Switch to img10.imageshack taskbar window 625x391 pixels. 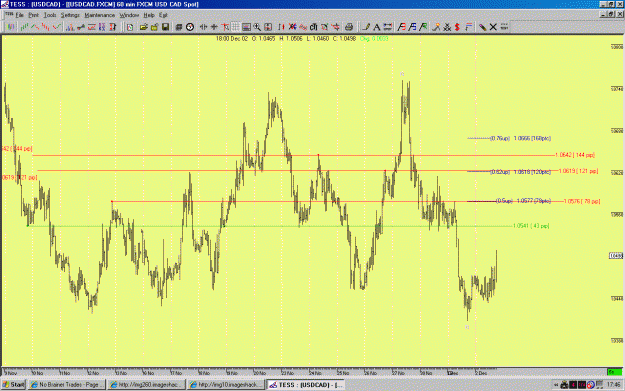coord(226,385)
